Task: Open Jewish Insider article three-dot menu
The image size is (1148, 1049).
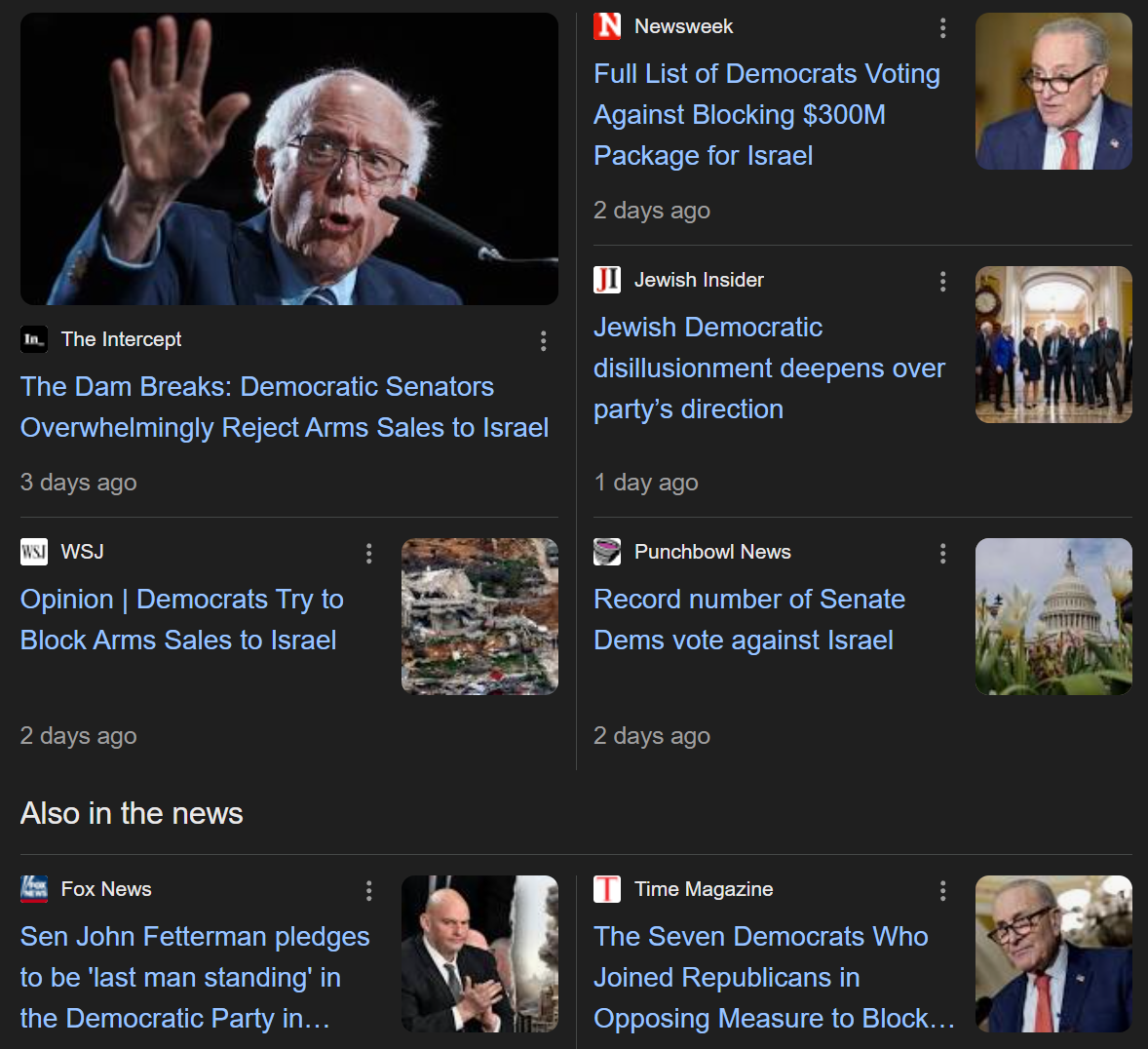Action: pyautogui.click(x=943, y=282)
